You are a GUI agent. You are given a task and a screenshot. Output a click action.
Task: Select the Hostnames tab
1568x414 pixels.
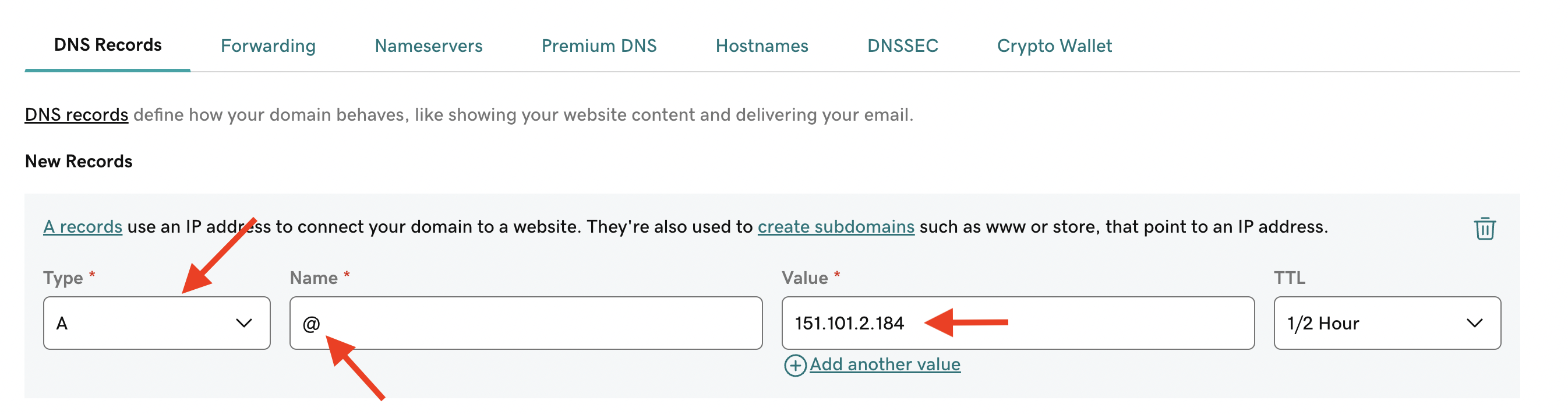(761, 45)
